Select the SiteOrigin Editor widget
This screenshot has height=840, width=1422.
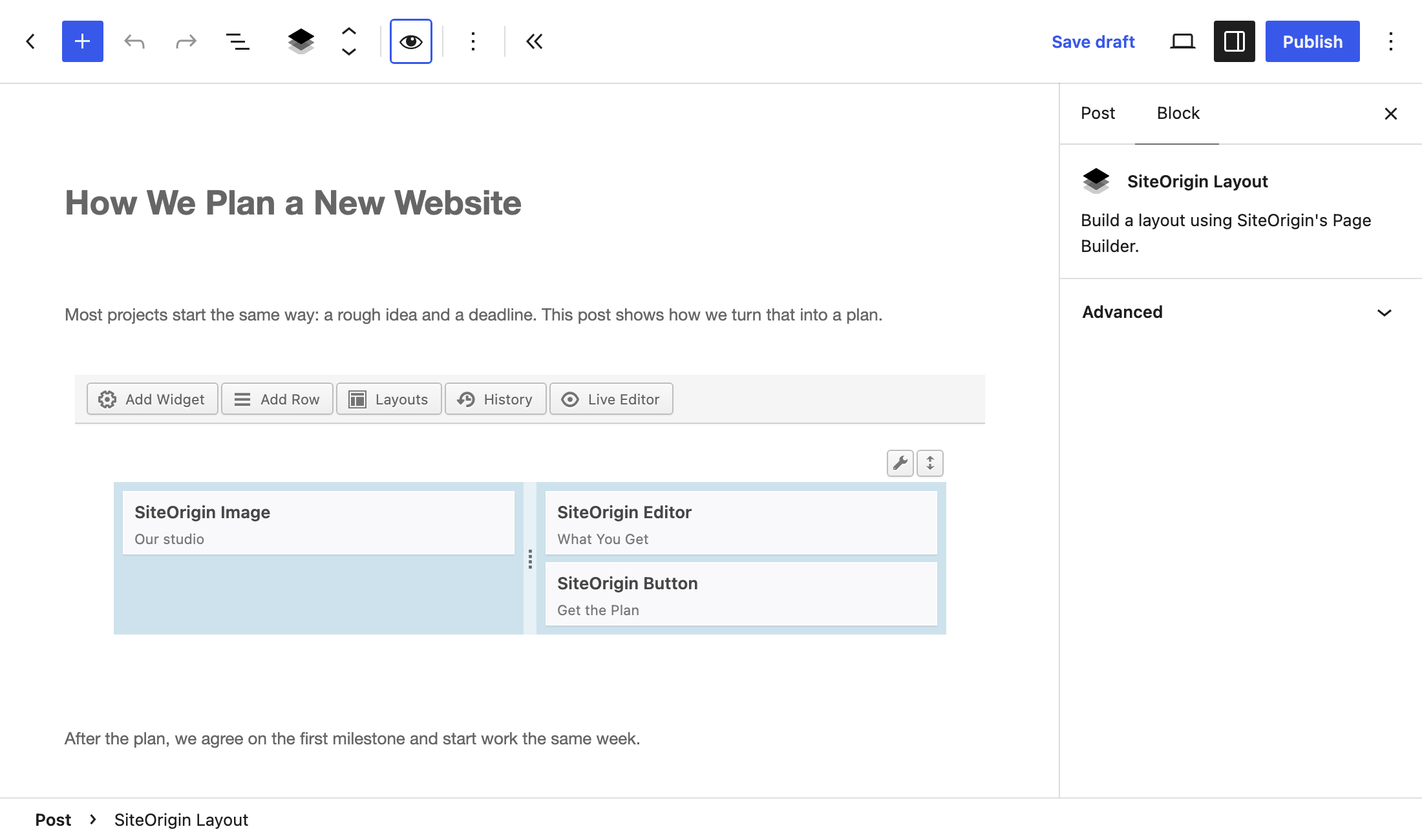[x=741, y=523]
